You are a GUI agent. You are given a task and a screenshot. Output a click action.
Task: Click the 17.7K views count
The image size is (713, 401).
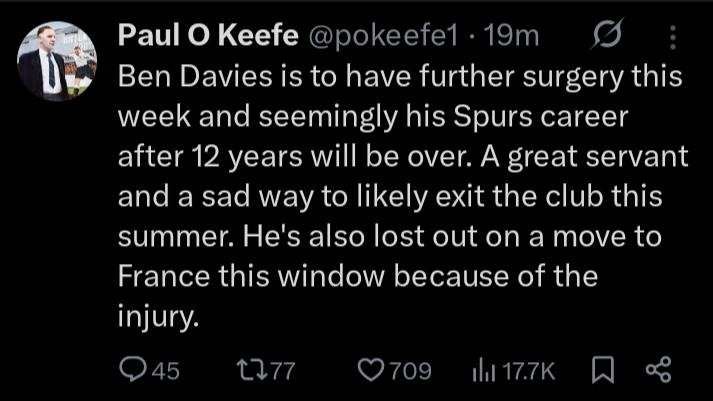(x=526, y=371)
